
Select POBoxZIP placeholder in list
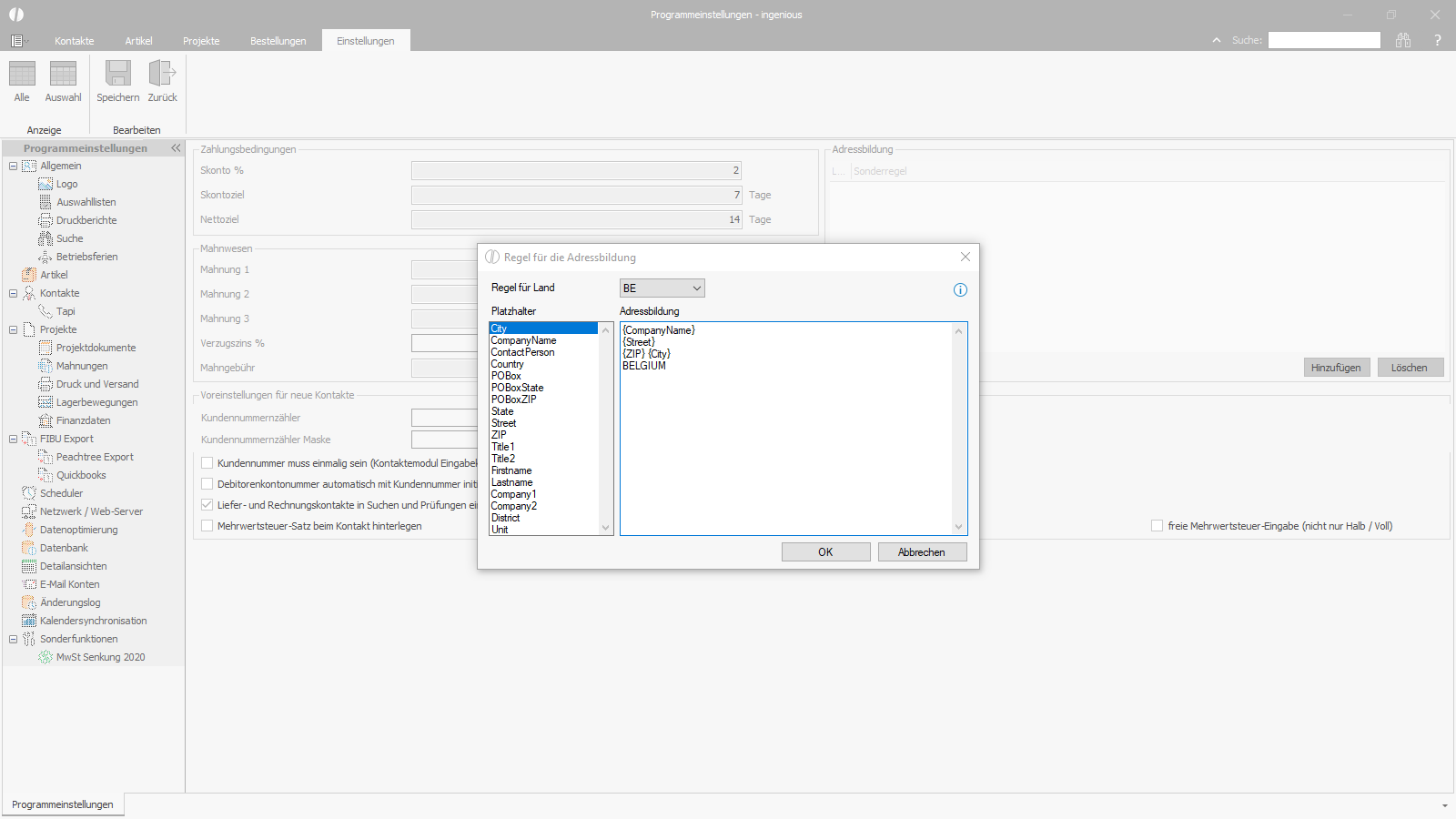click(x=543, y=399)
